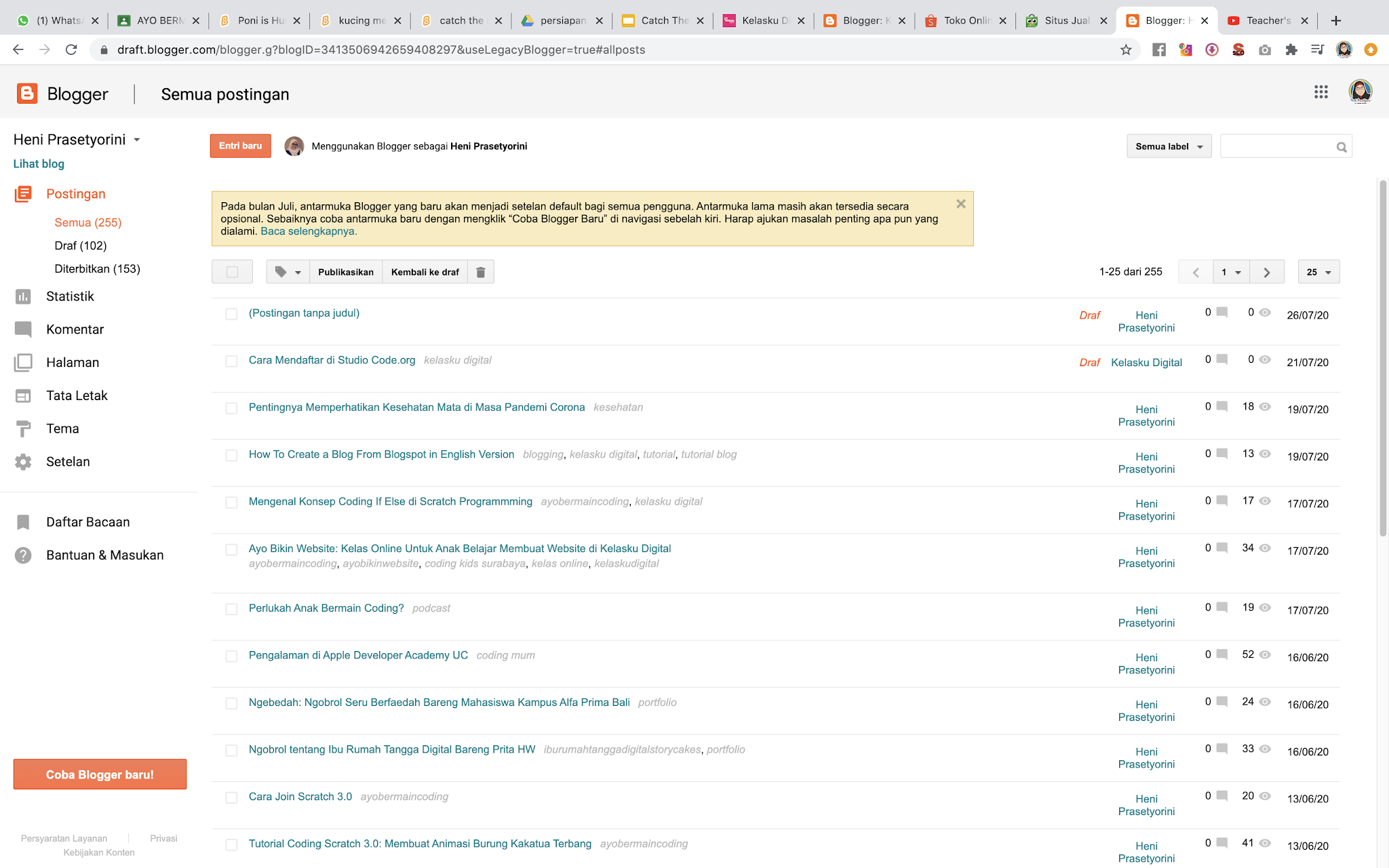Click comment icon on Perlukah Anak Bermain Coding row

1222,608
